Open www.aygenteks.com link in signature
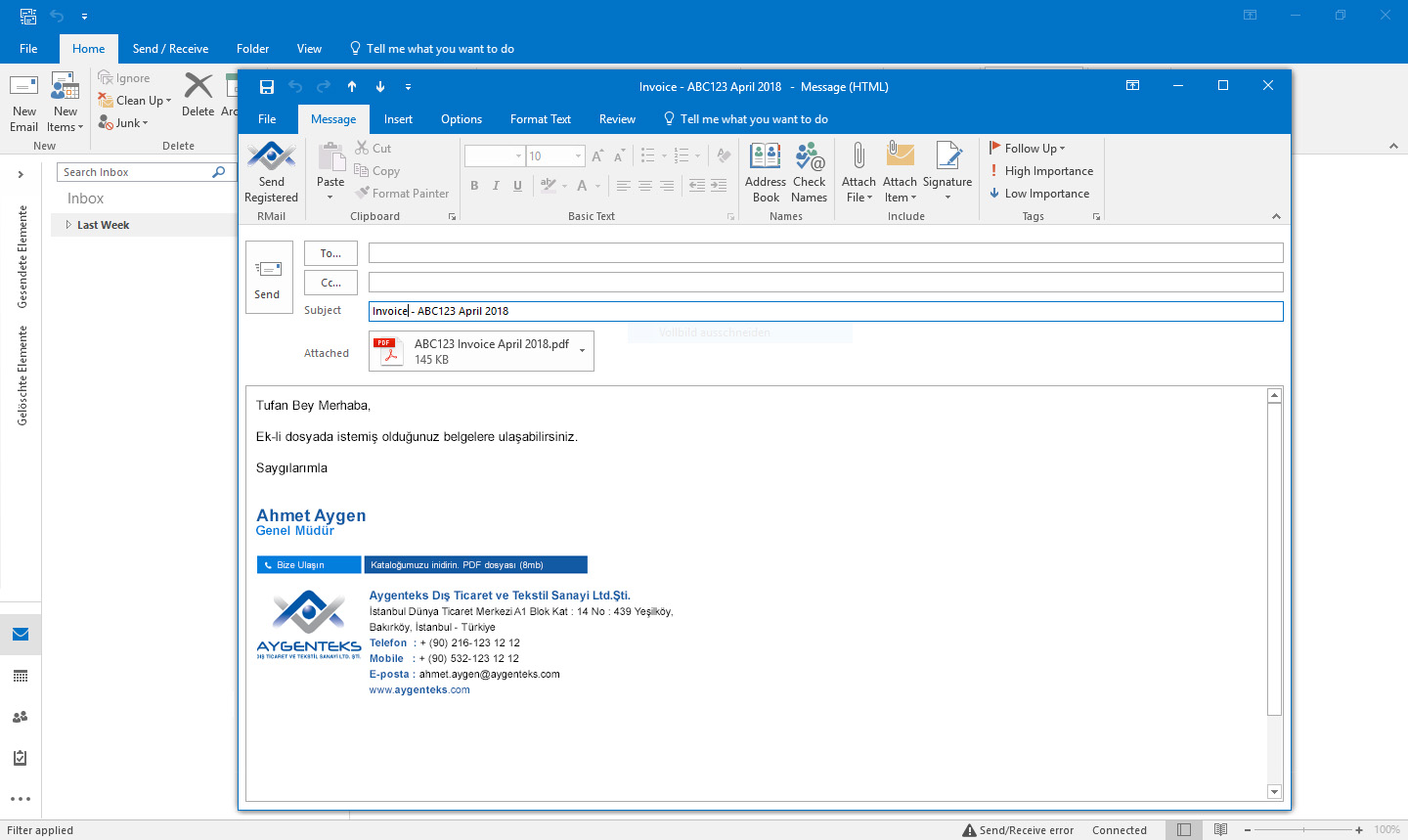Image resolution: width=1408 pixels, height=840 pixels. coord(419,690)
